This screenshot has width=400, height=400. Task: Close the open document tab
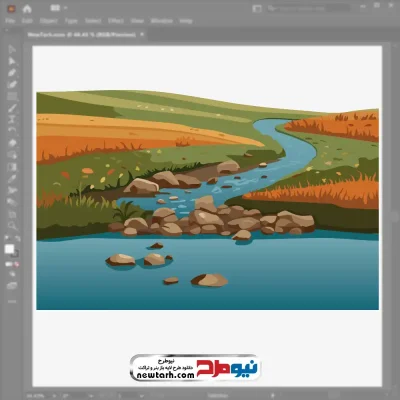(x=142, y=34)
